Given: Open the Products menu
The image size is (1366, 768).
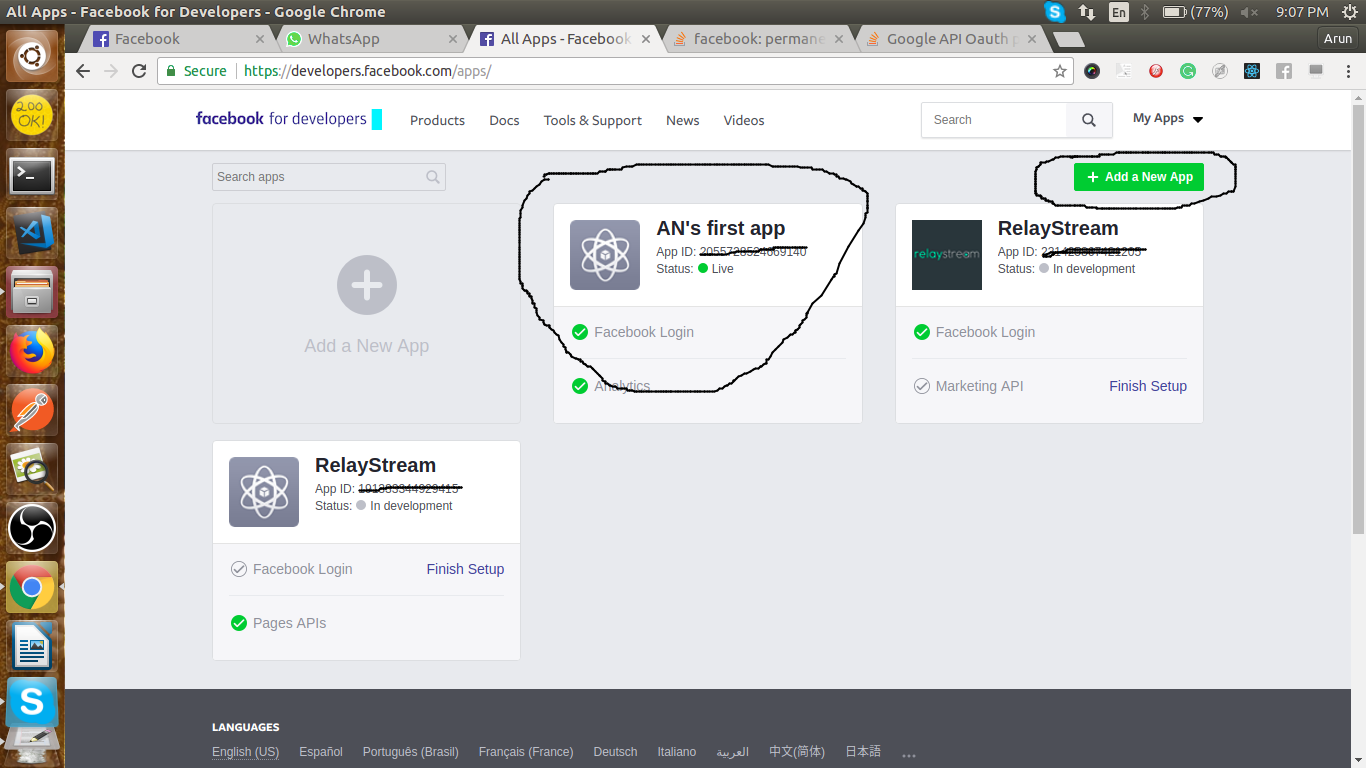Looking at the screenshot, I should tap(437, 120).
